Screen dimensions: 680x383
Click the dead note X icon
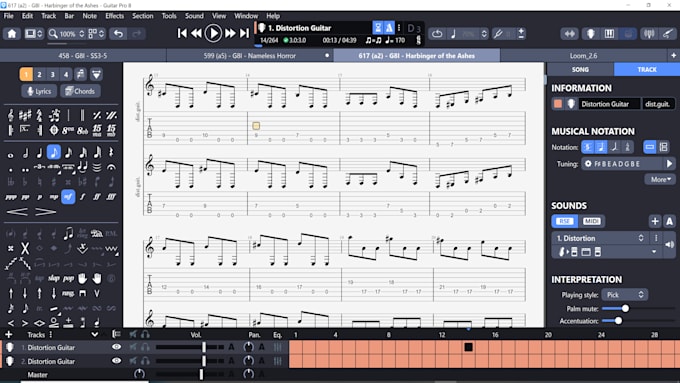tap(25, 249)
